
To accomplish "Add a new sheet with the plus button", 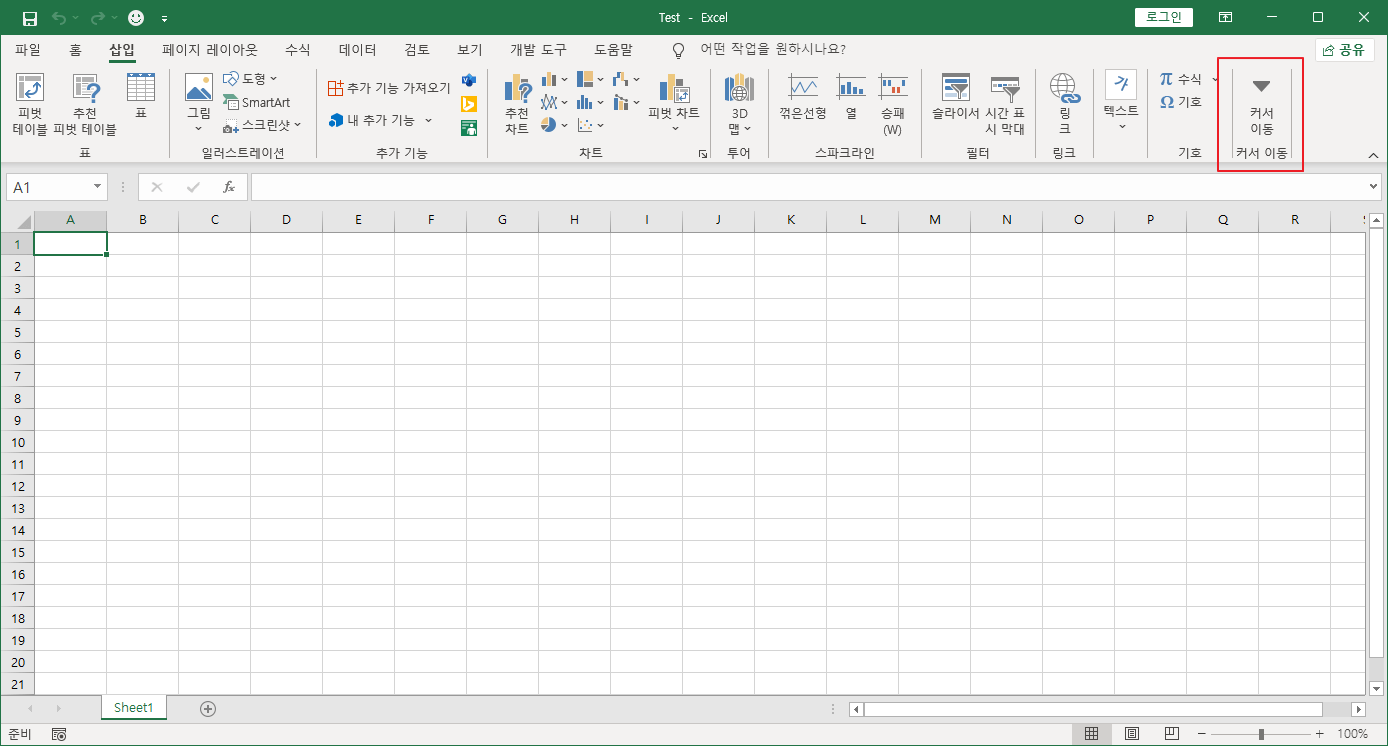I will [208, 708].
